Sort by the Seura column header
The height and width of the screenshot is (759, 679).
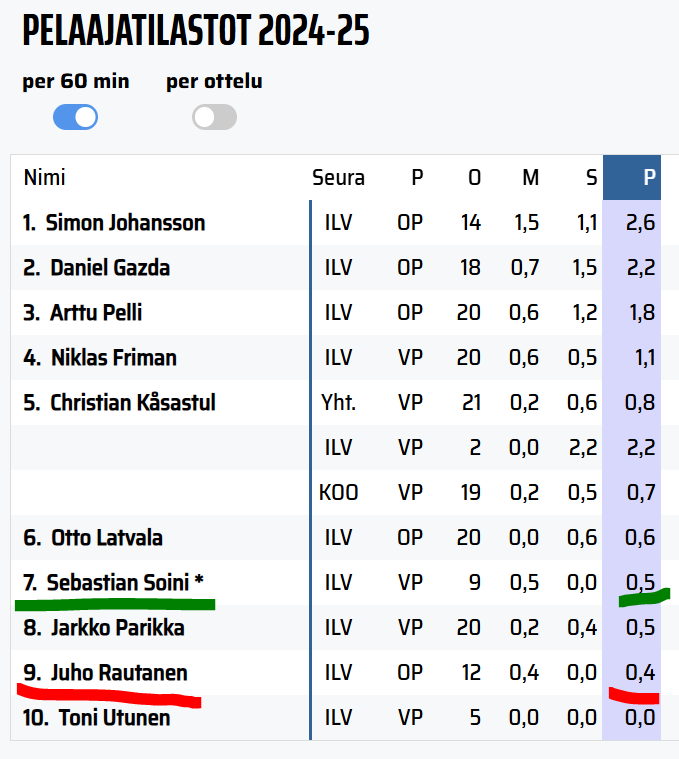338,178
